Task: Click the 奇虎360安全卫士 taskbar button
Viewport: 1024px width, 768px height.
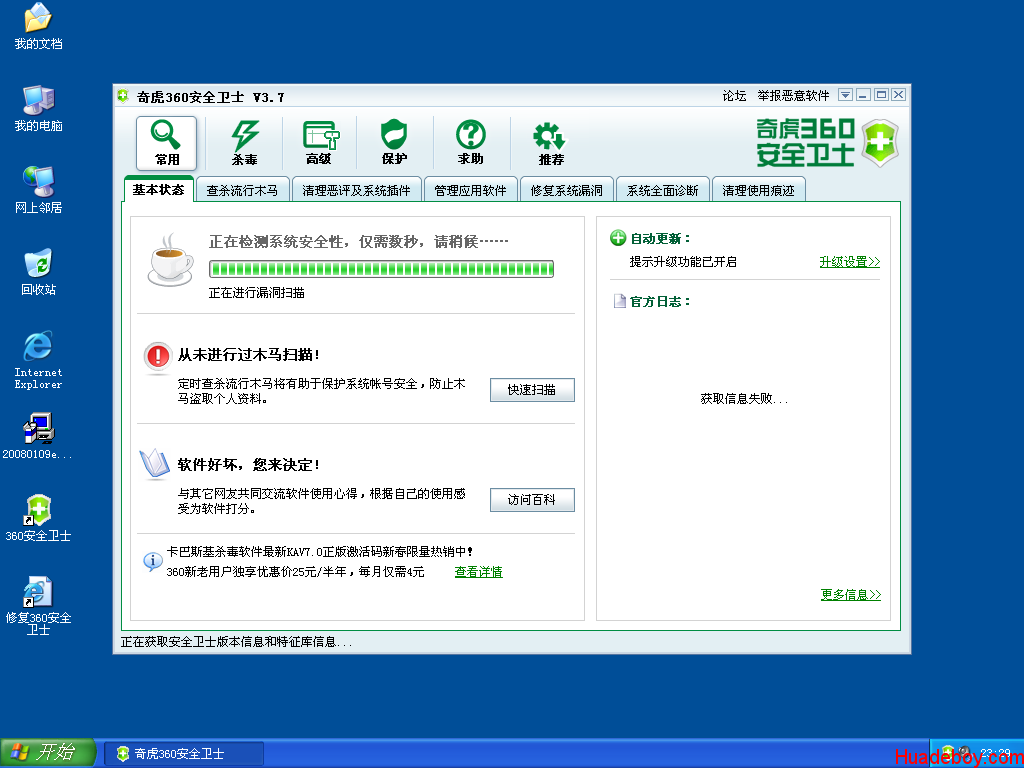Action: (184, 754)
